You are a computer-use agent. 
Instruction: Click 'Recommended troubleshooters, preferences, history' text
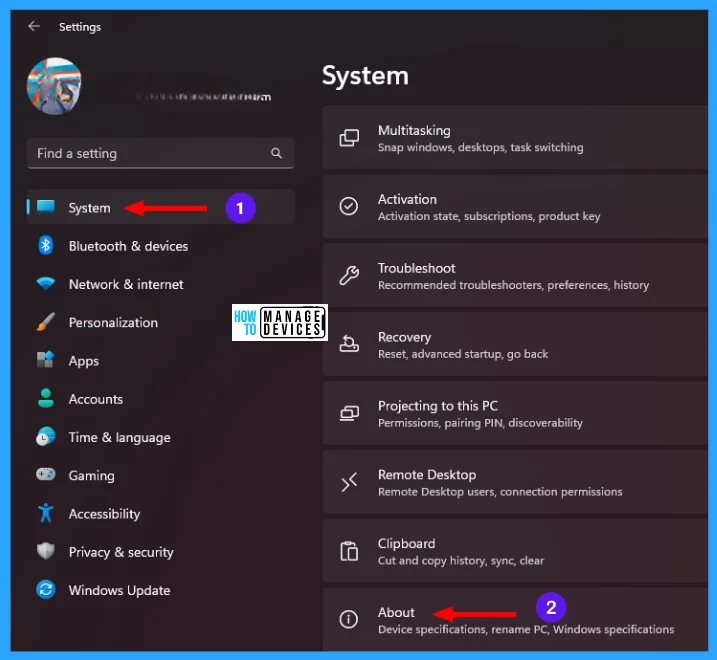point(513,285)
